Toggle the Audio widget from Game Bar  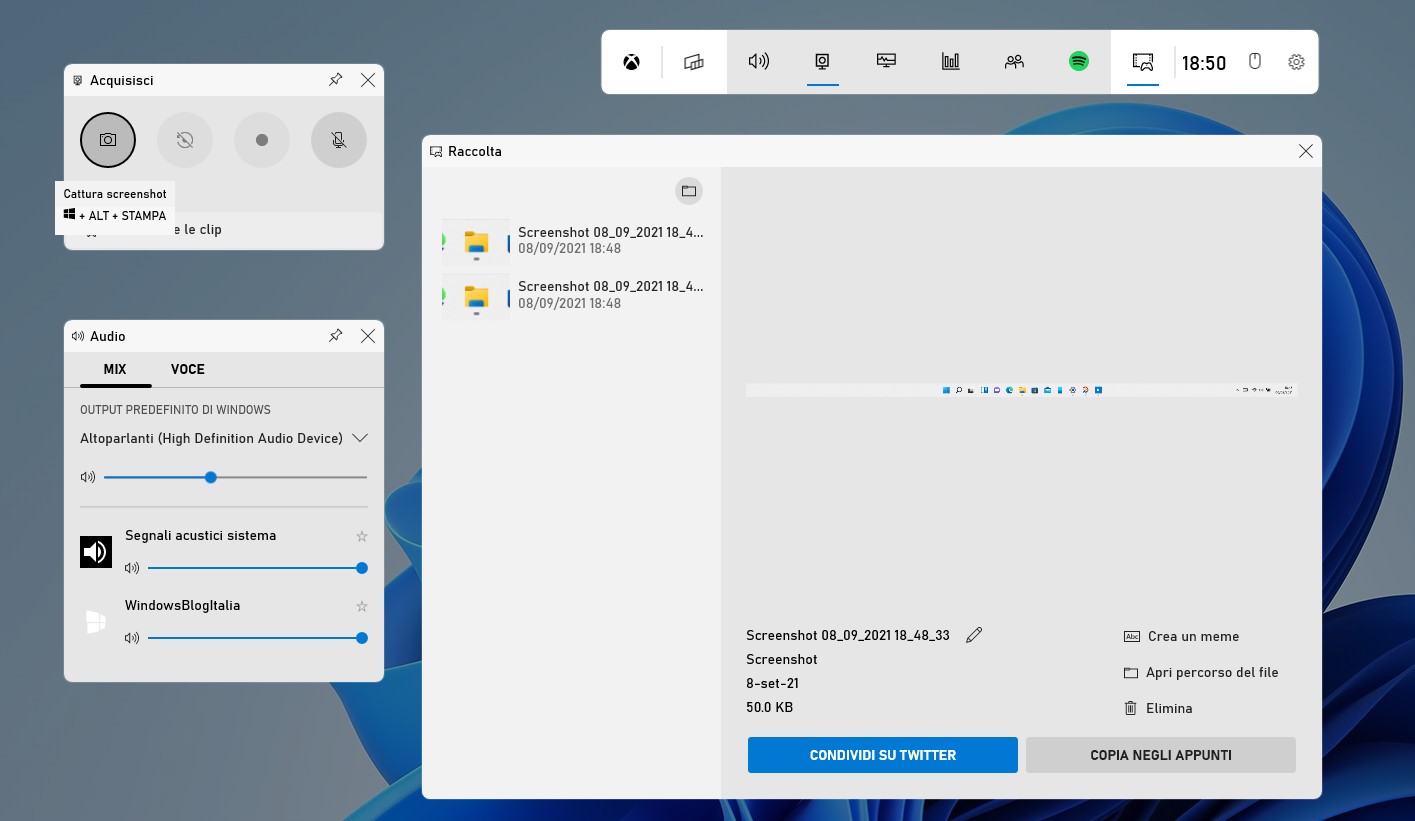point(759,61)
